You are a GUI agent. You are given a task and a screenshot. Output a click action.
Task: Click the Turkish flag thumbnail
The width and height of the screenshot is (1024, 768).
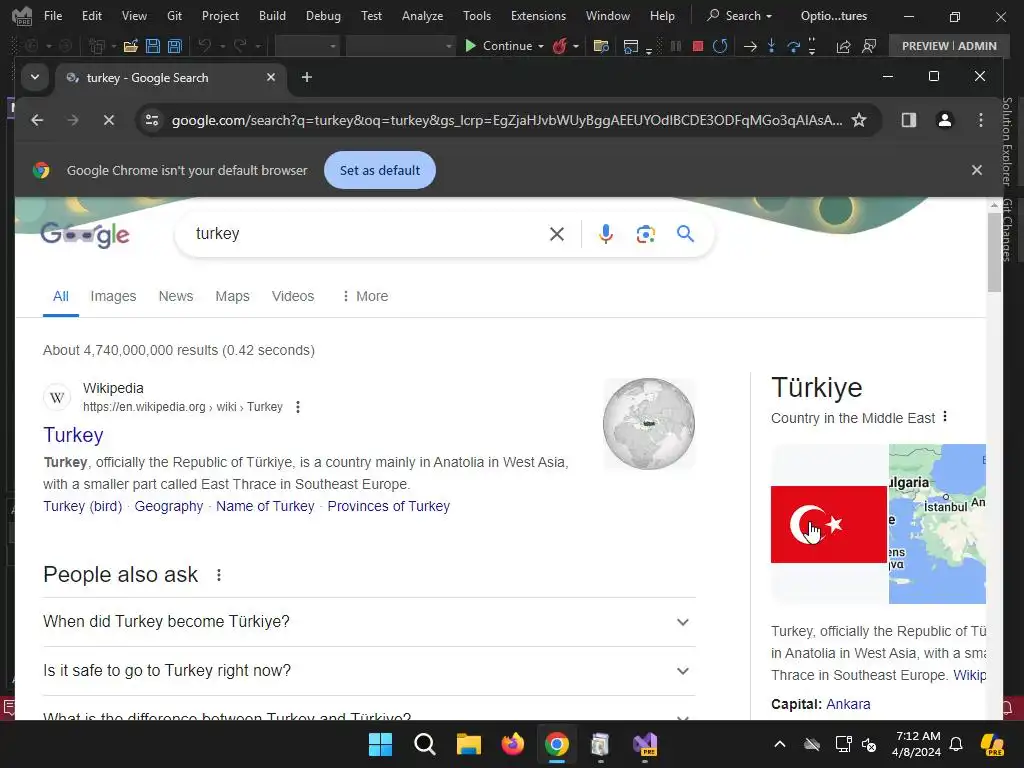(829, 524)
